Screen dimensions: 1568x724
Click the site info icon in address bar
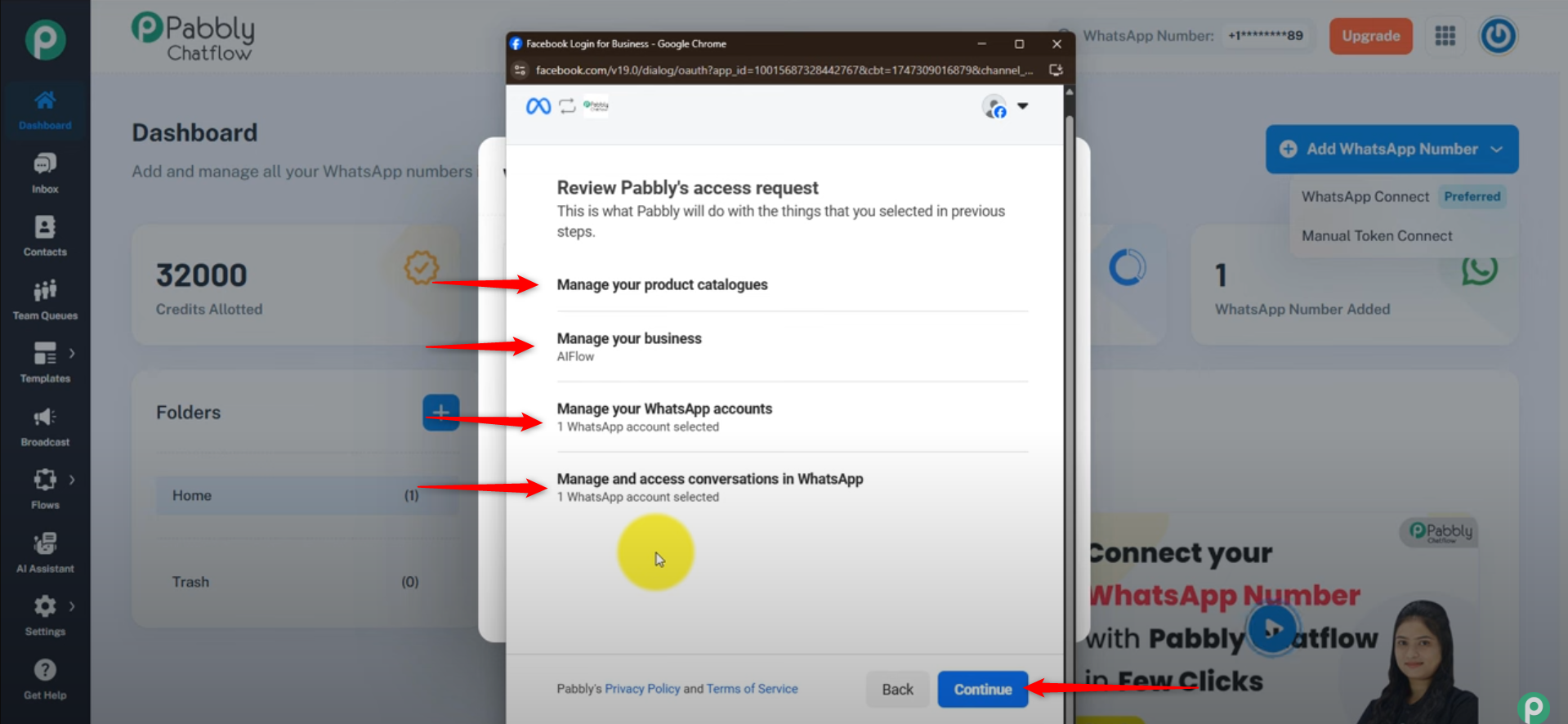pyautogui.click(x=520, y=70)
